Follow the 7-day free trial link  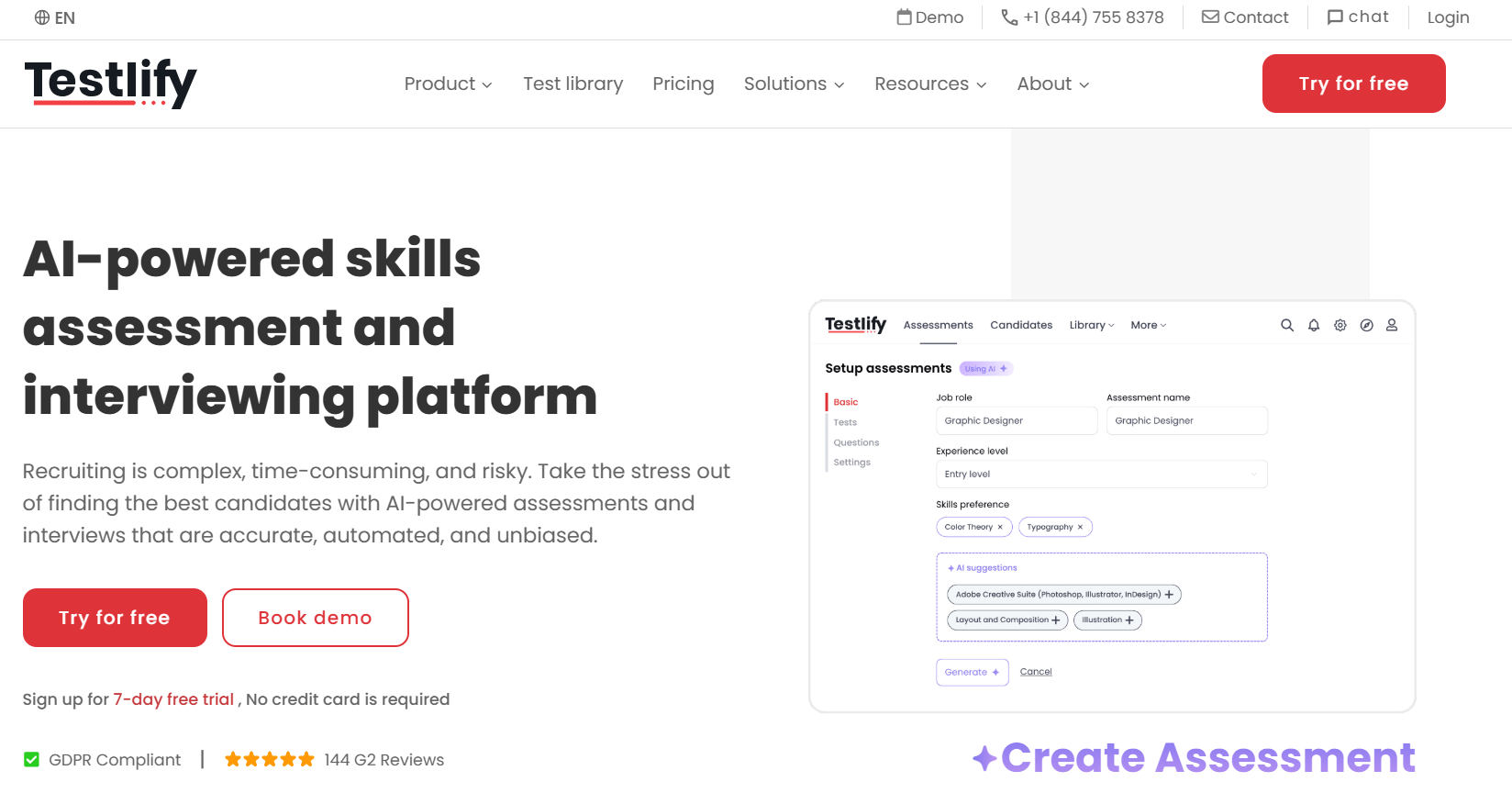[173, 699]
